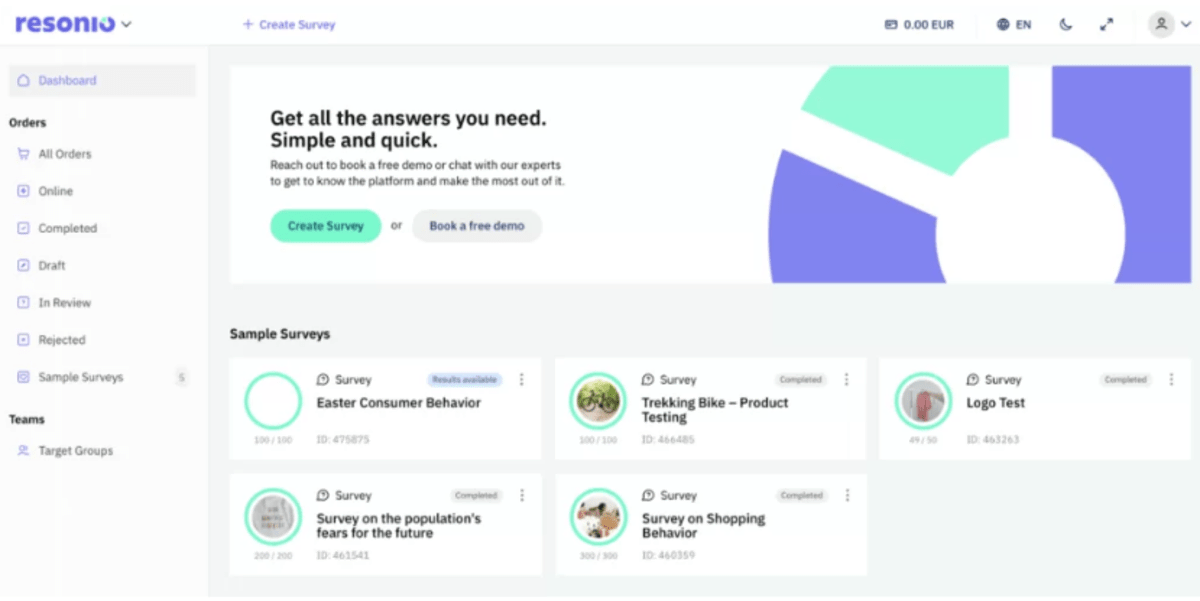The height and width of the screenshot is (601, 1200).
Task: Click Book a free demo
Action: coord(477,226)
